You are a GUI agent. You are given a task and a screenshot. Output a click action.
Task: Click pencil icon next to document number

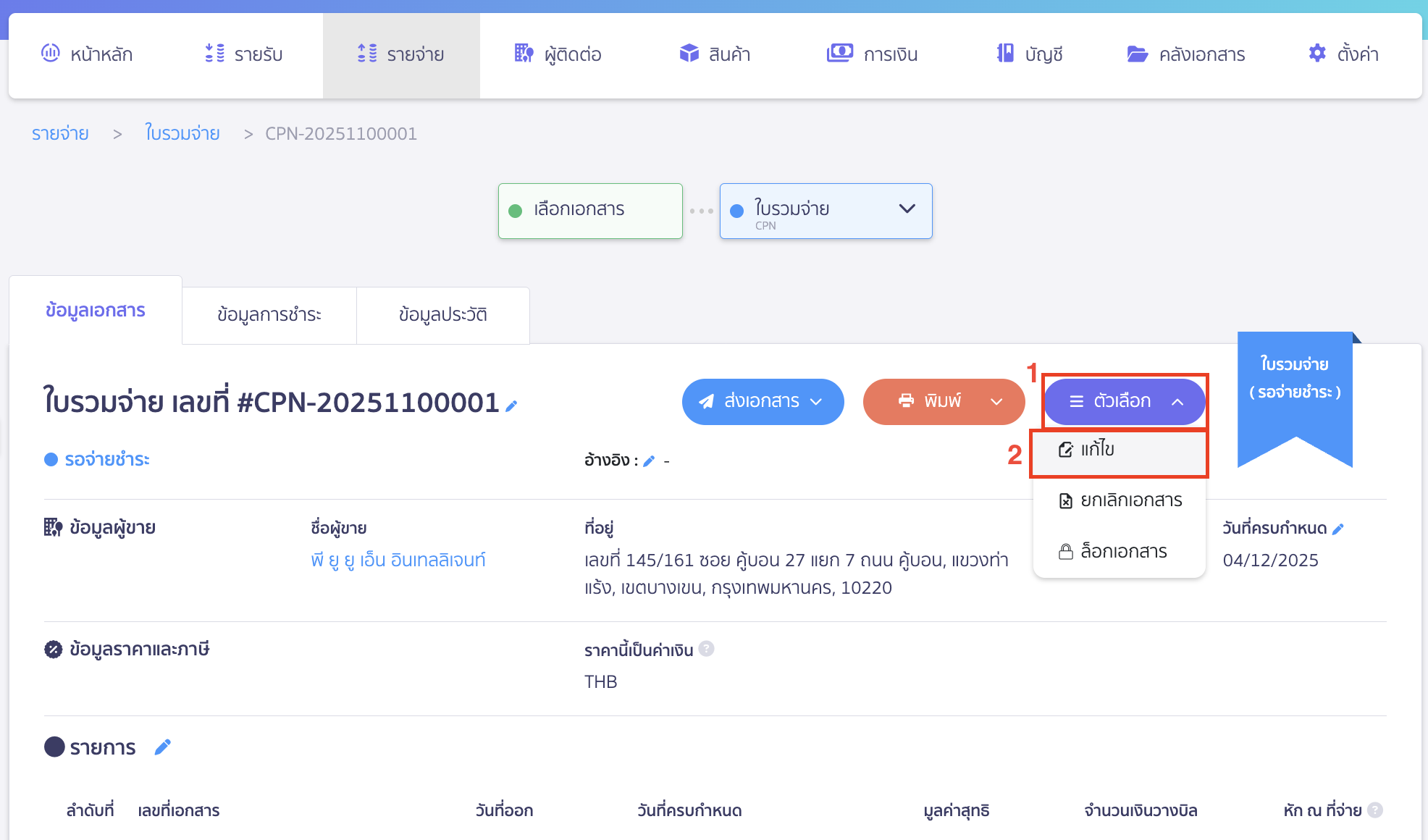(x=511, y=406)
